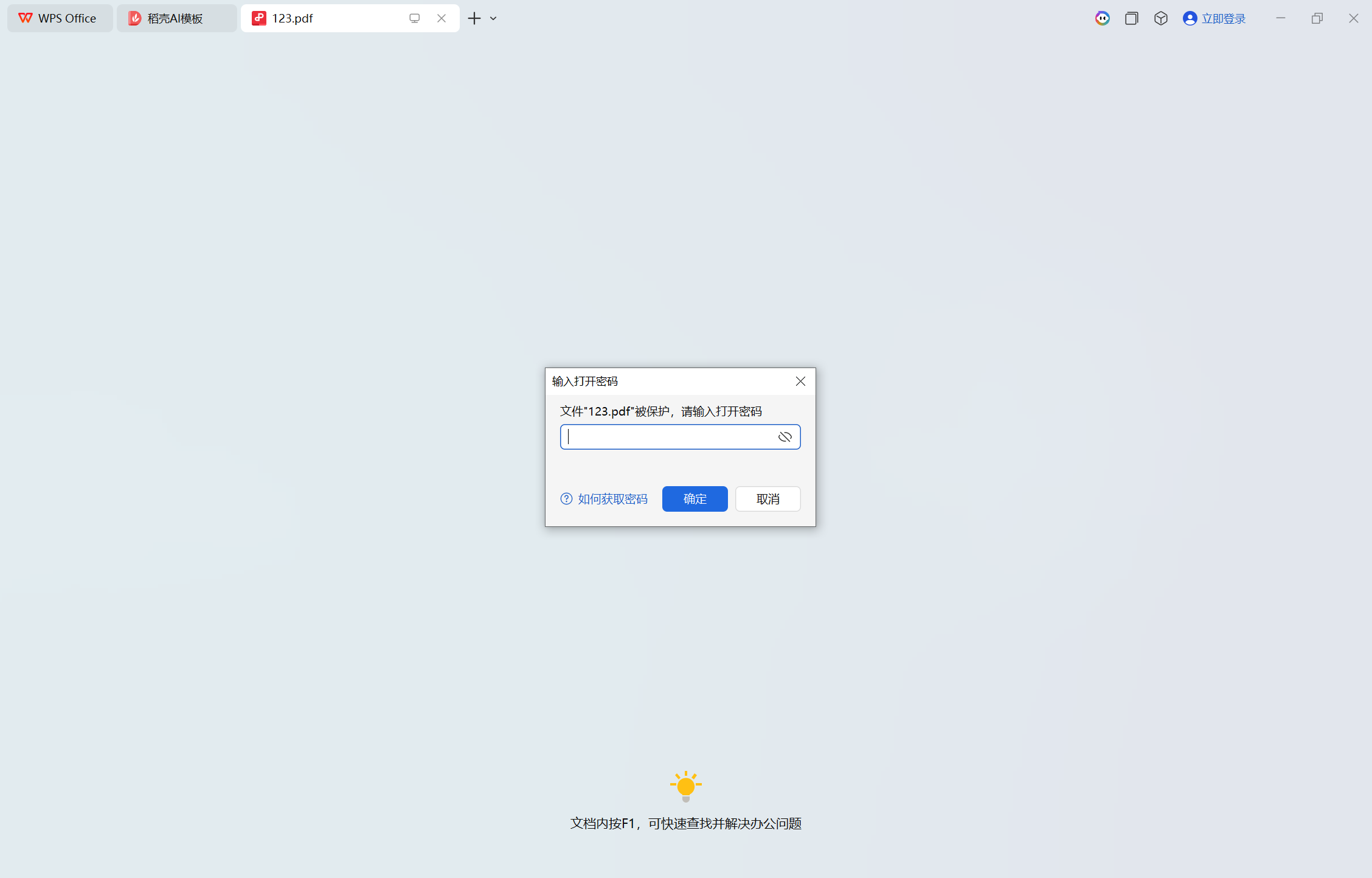Screen dimensions: 1372x878
Task: Click the monitor icon on 123.pdf tab
Action: (x=415, y=18)
